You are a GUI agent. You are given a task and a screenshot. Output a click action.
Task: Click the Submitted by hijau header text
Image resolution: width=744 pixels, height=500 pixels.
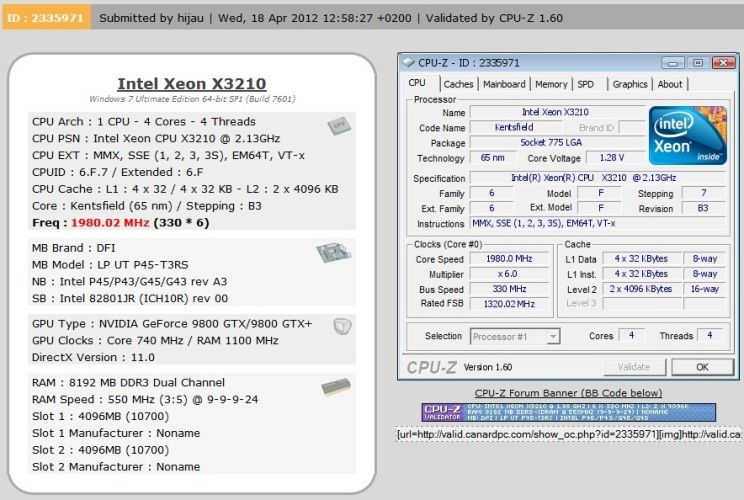tap(151, 18)
